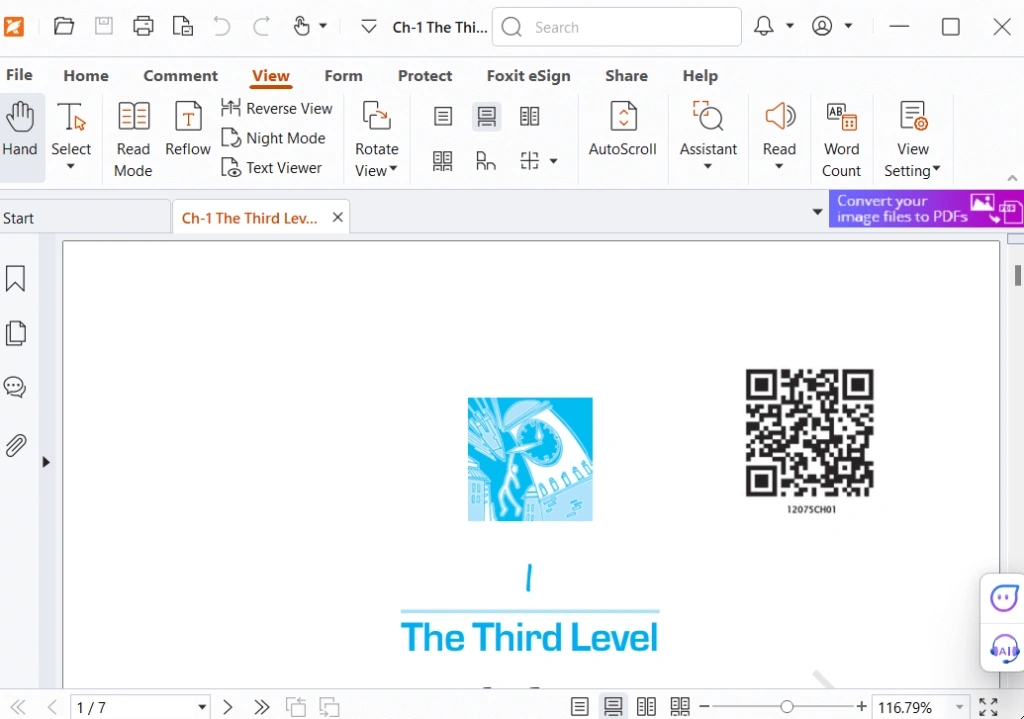The width and height of the screenshot is (1024, 719).
Task: Click the Save disk icon
Action: coord(104,27)
